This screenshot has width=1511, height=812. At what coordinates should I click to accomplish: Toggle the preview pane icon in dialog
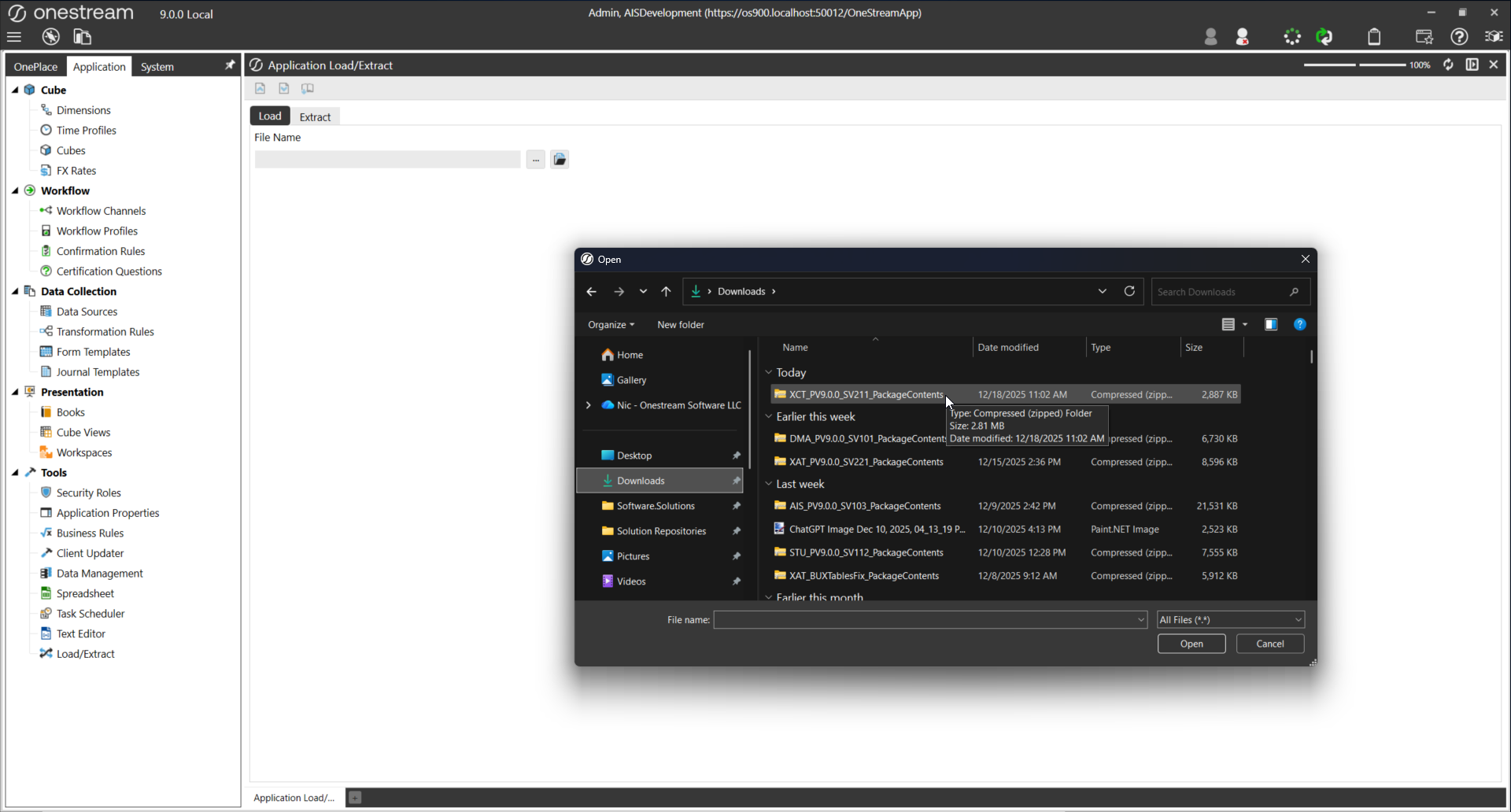coord(1270,325)
